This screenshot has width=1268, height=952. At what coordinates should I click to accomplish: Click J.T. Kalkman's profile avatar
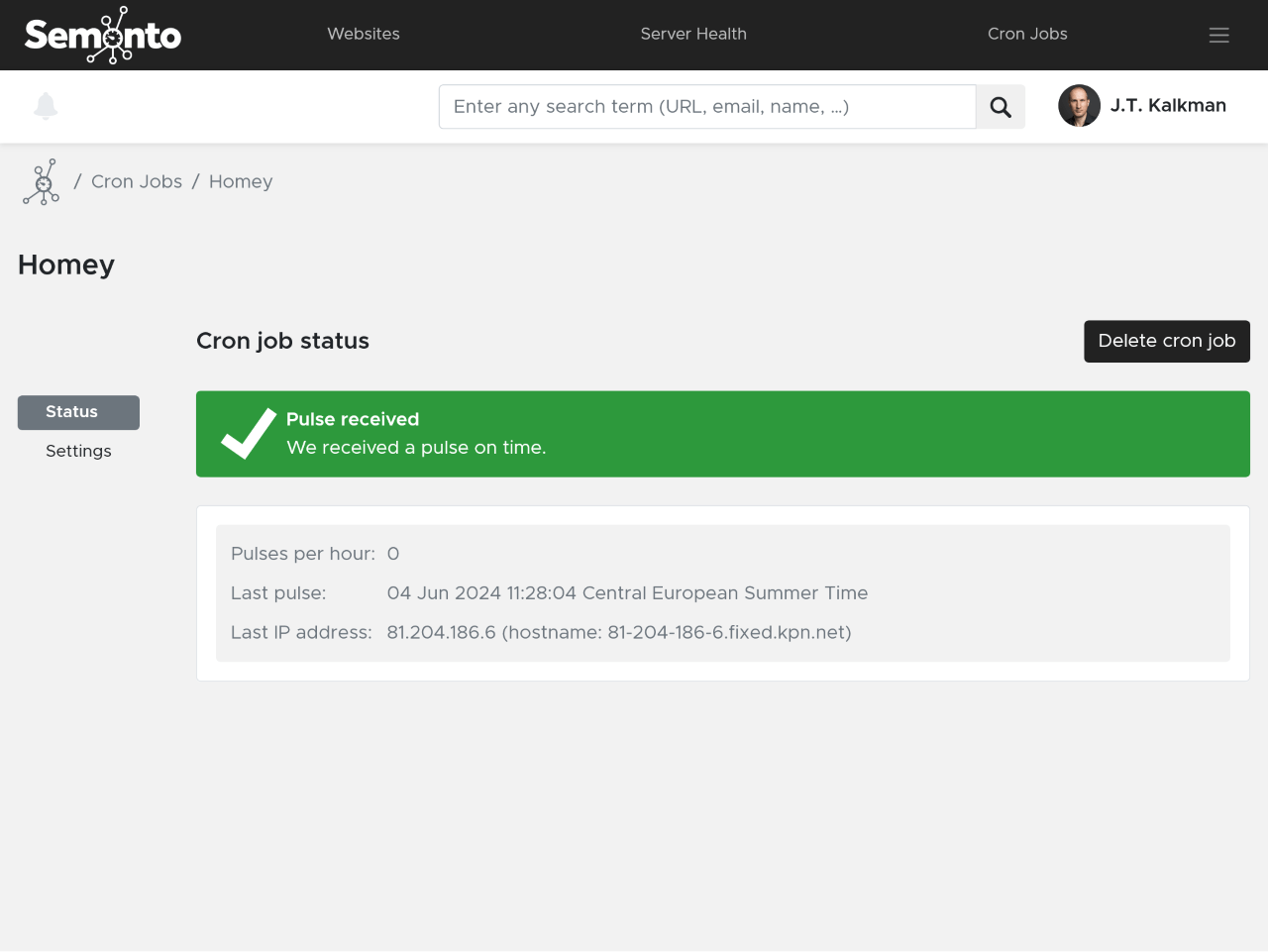click(1079, 106)
